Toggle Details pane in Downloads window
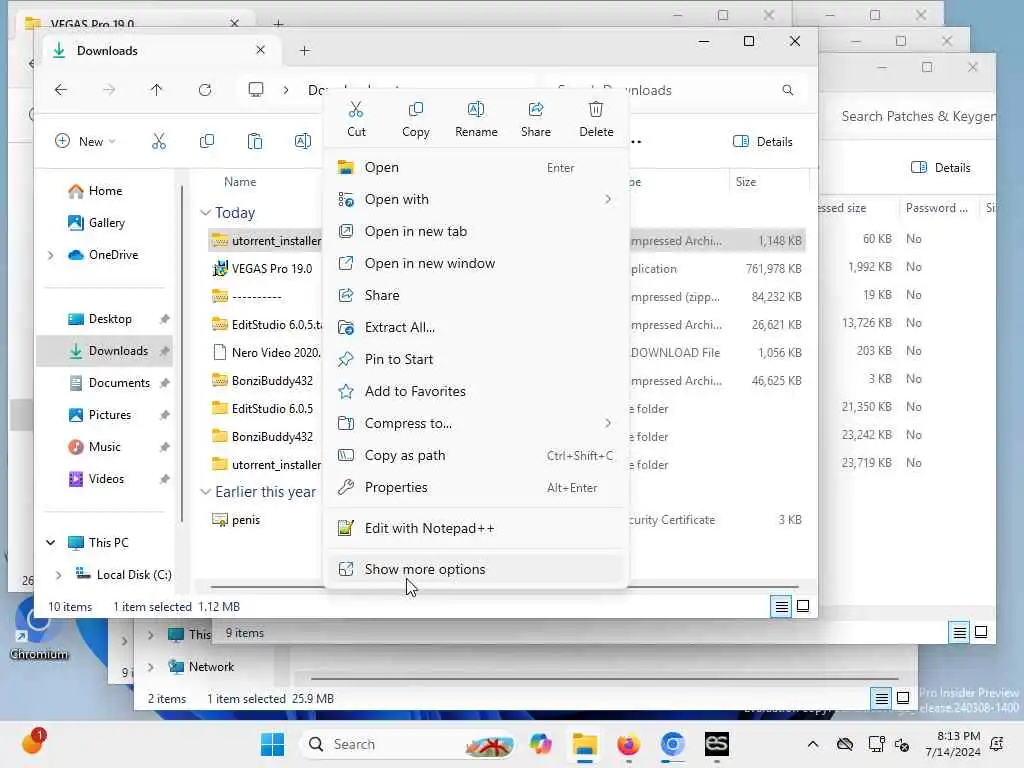 click(763, 142)
